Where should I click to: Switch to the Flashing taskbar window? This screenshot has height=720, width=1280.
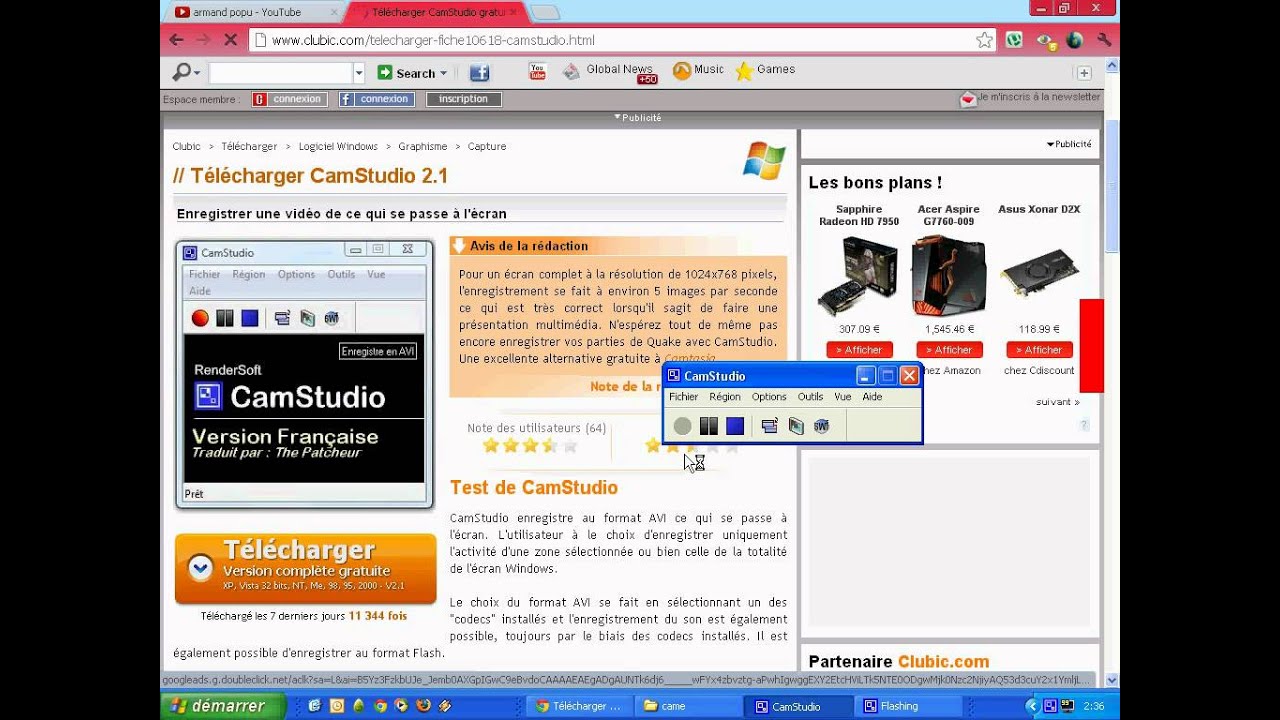(907, 706)
